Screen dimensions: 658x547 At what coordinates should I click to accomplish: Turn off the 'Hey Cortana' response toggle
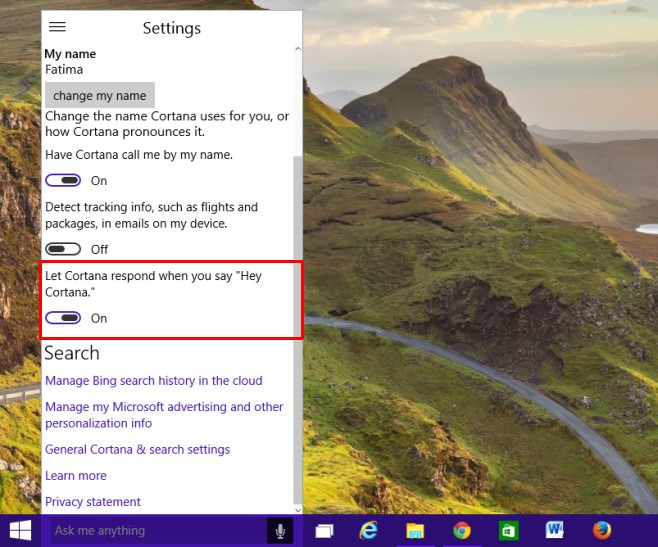(x=63, y=318)
